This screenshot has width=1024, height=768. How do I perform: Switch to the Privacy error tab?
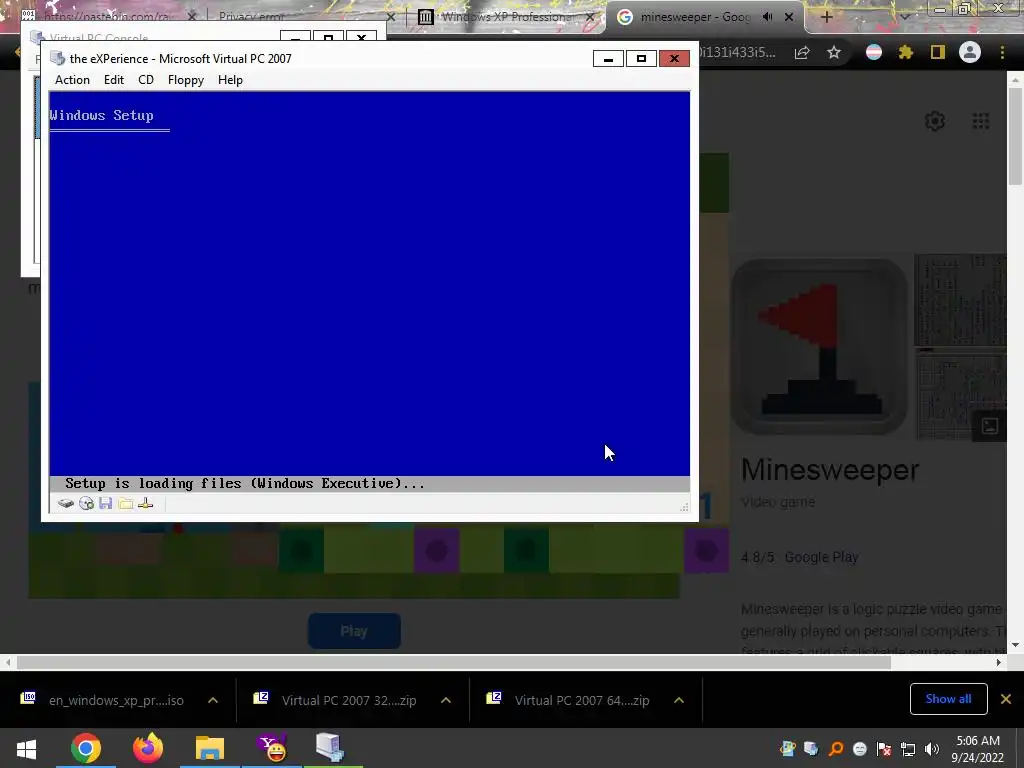(x=251, y=17)
